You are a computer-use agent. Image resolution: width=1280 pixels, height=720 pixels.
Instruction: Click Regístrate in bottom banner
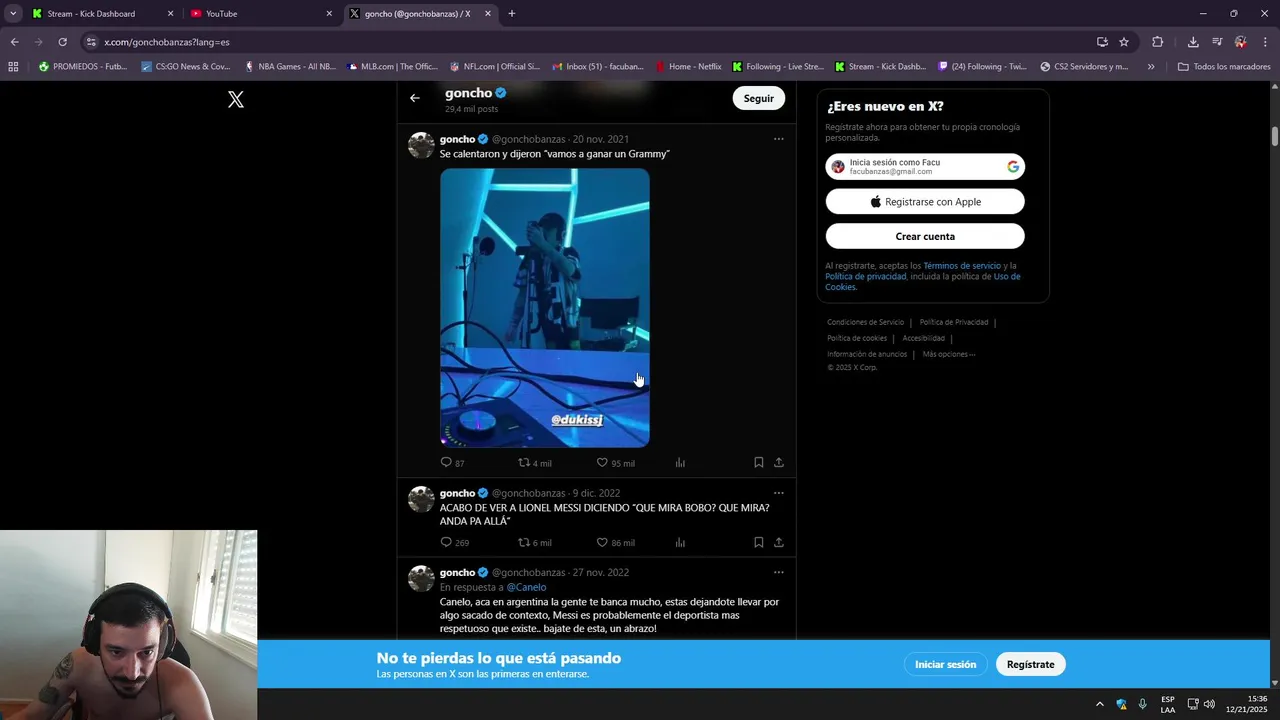pyautogui.click(x=1030, y=664)
